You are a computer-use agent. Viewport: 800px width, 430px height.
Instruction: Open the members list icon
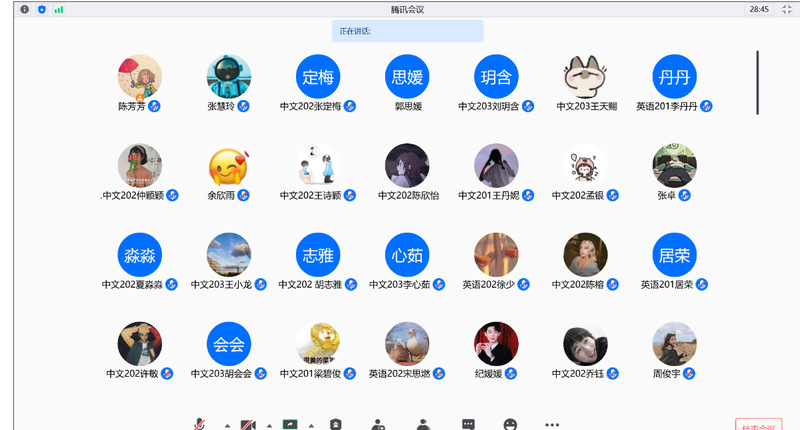[423, 424]
